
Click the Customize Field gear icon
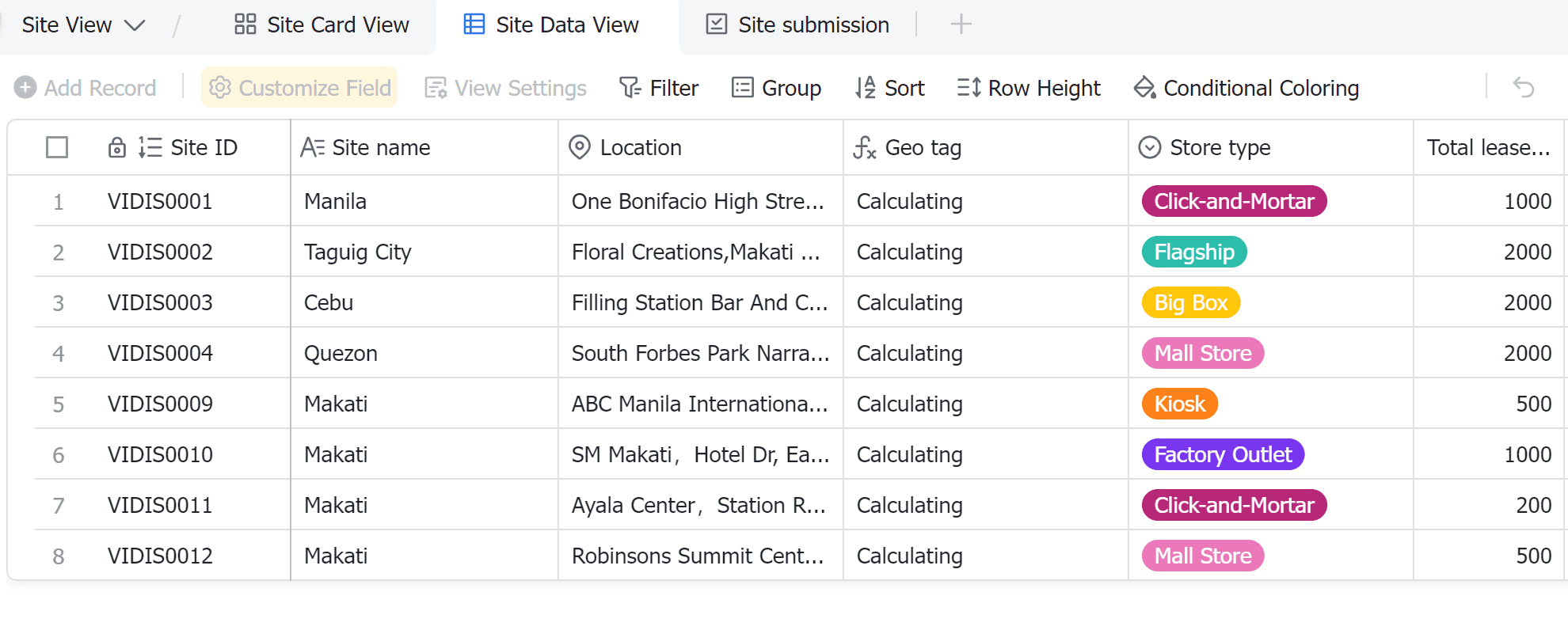pos(220,88)
